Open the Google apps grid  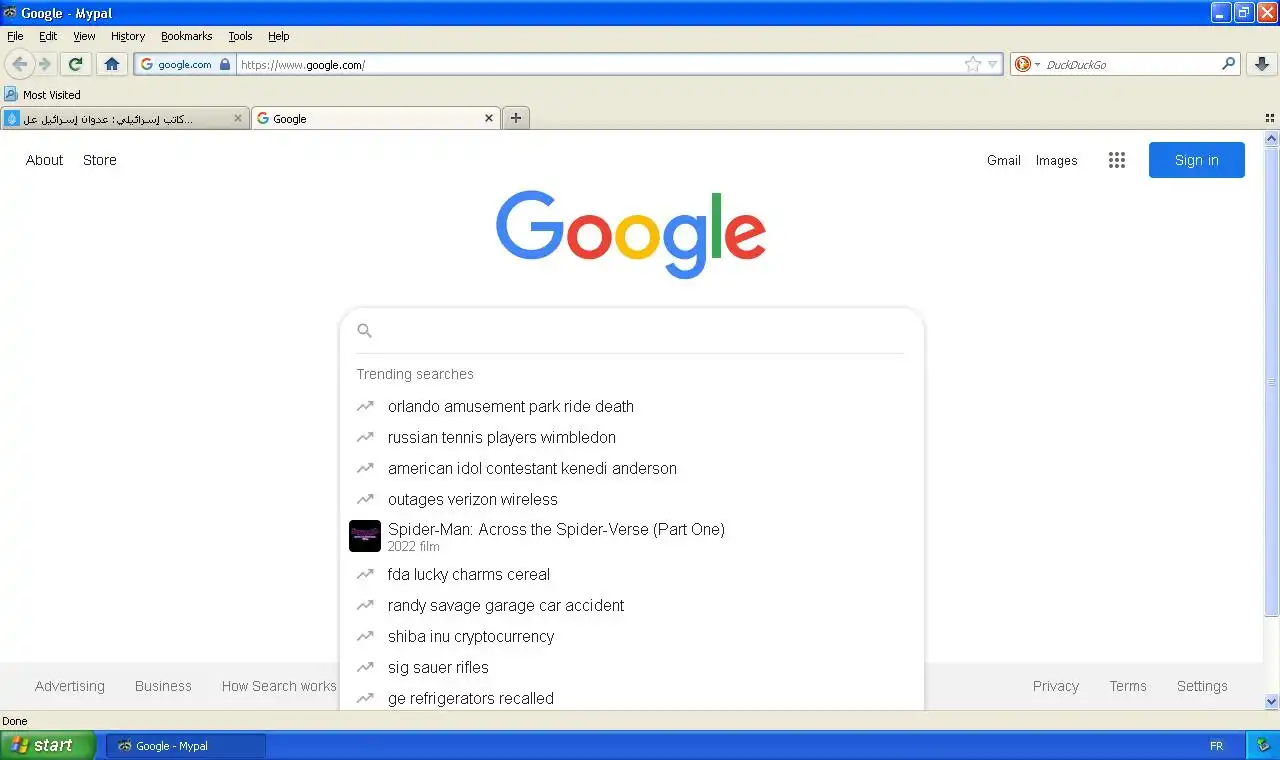(x=1117, y=160)
